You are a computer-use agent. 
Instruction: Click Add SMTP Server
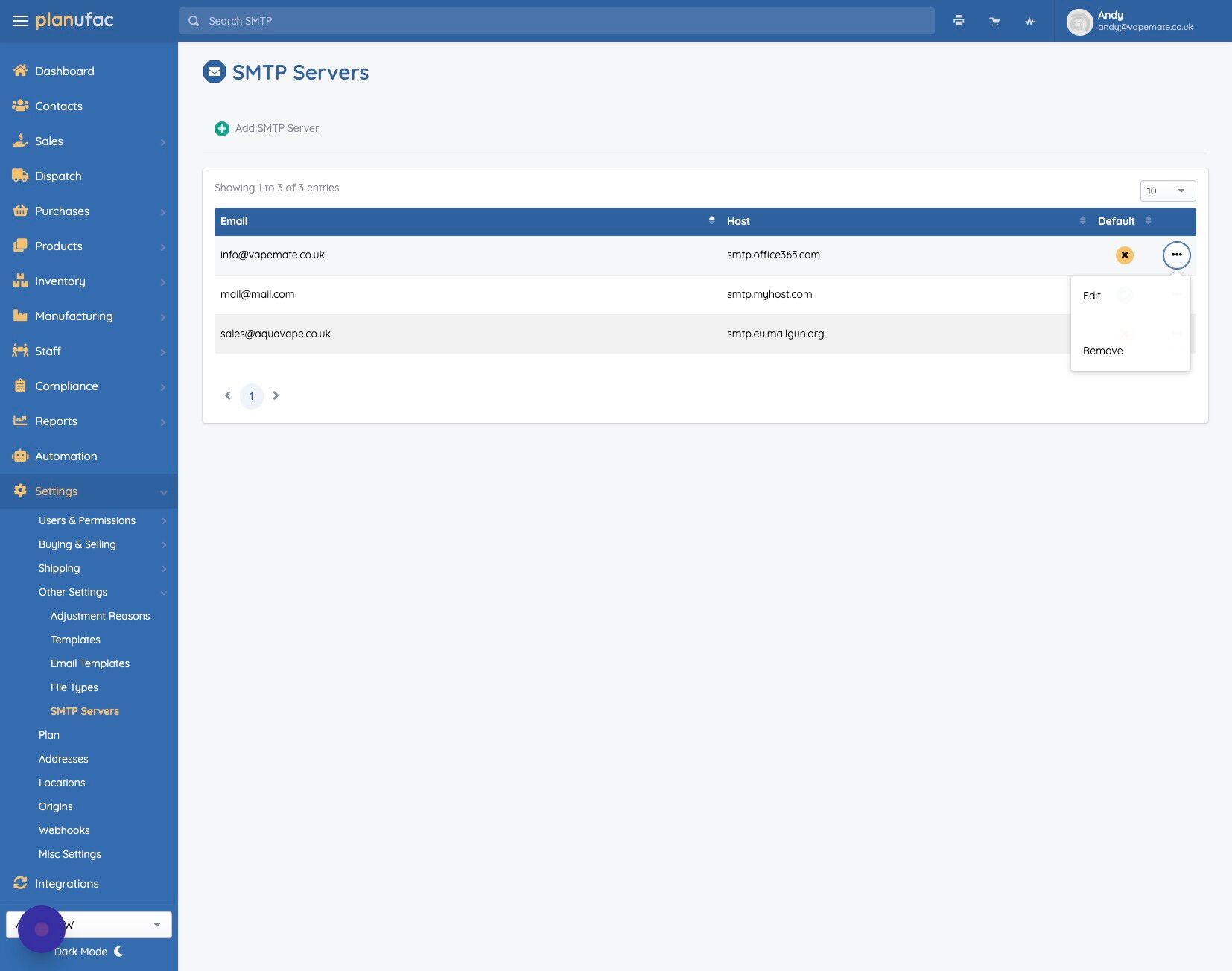[x=276, y=128]
